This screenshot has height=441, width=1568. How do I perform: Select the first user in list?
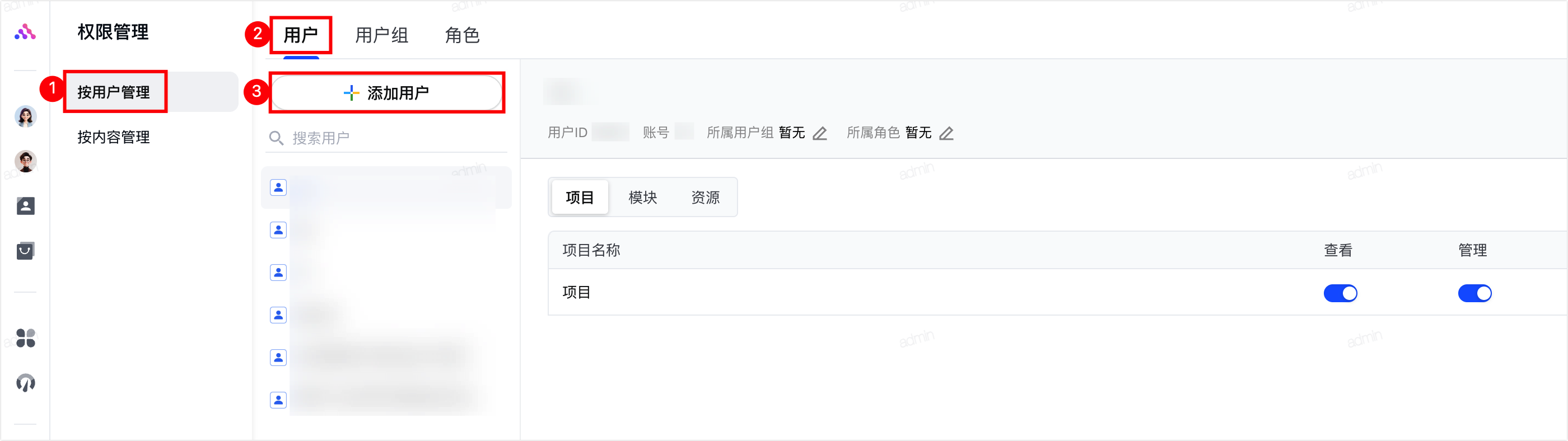387,188
